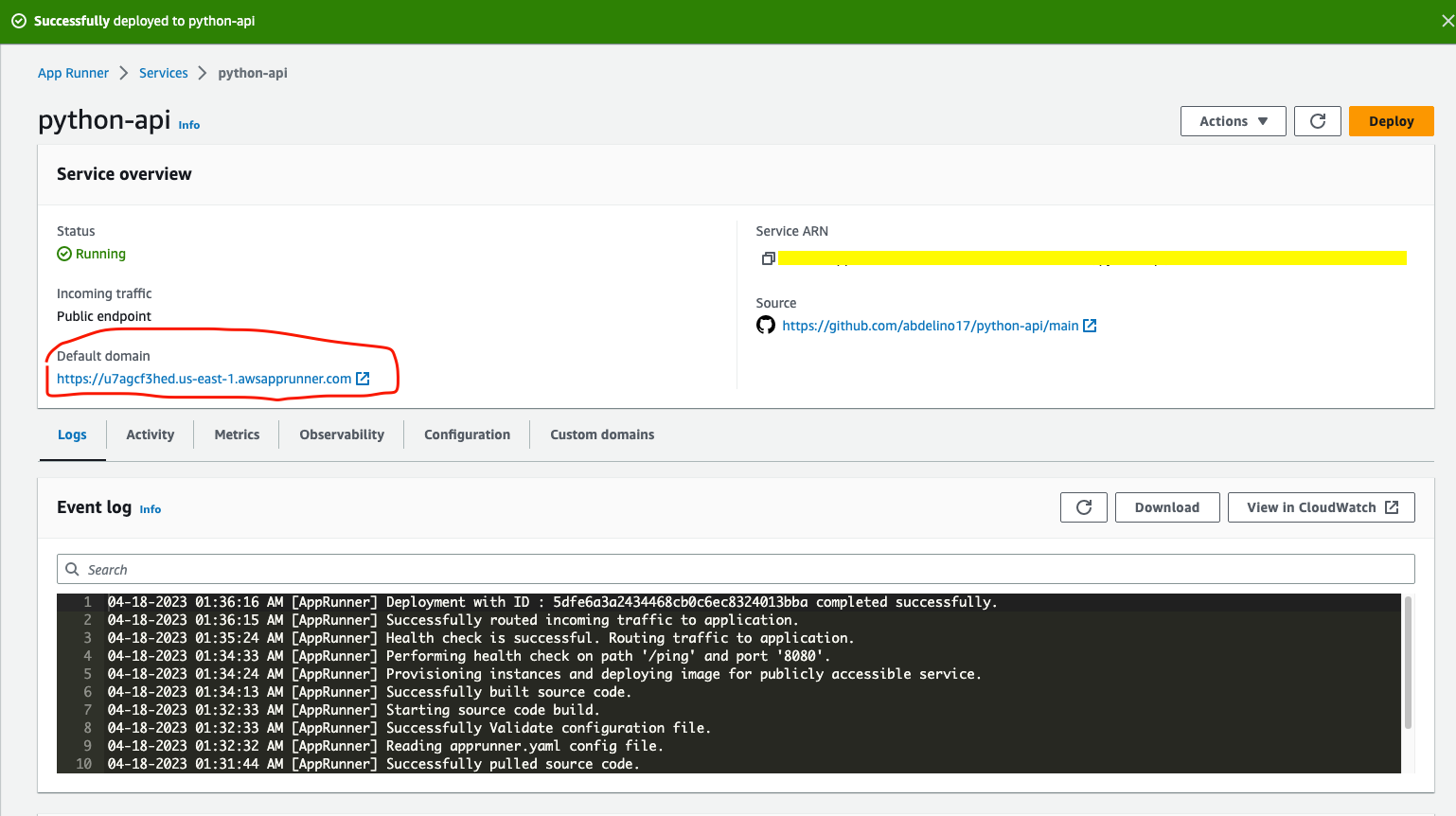Click the external link icon on the source repository
Image resolution: width=1456 pixels, height=816 pixels.
pyautogui.click(x=1090, y=325)
